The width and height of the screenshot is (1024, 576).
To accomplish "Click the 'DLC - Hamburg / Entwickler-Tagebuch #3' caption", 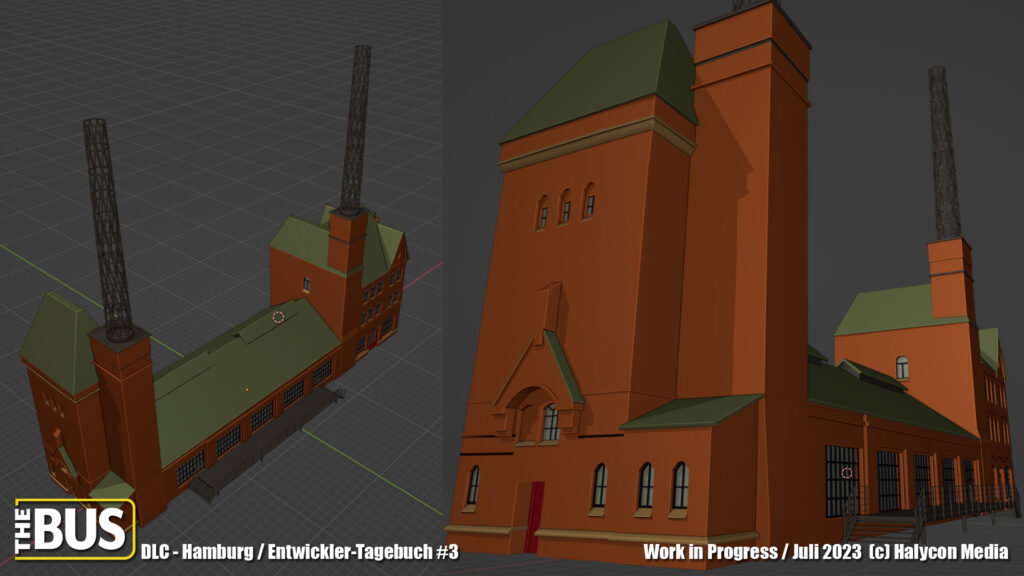I will click(299, 552).
